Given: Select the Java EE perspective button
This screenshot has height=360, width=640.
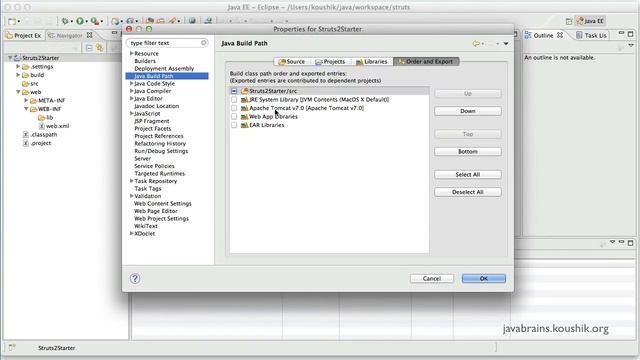Looking at the screenshot, I should [x=590, y=21].
